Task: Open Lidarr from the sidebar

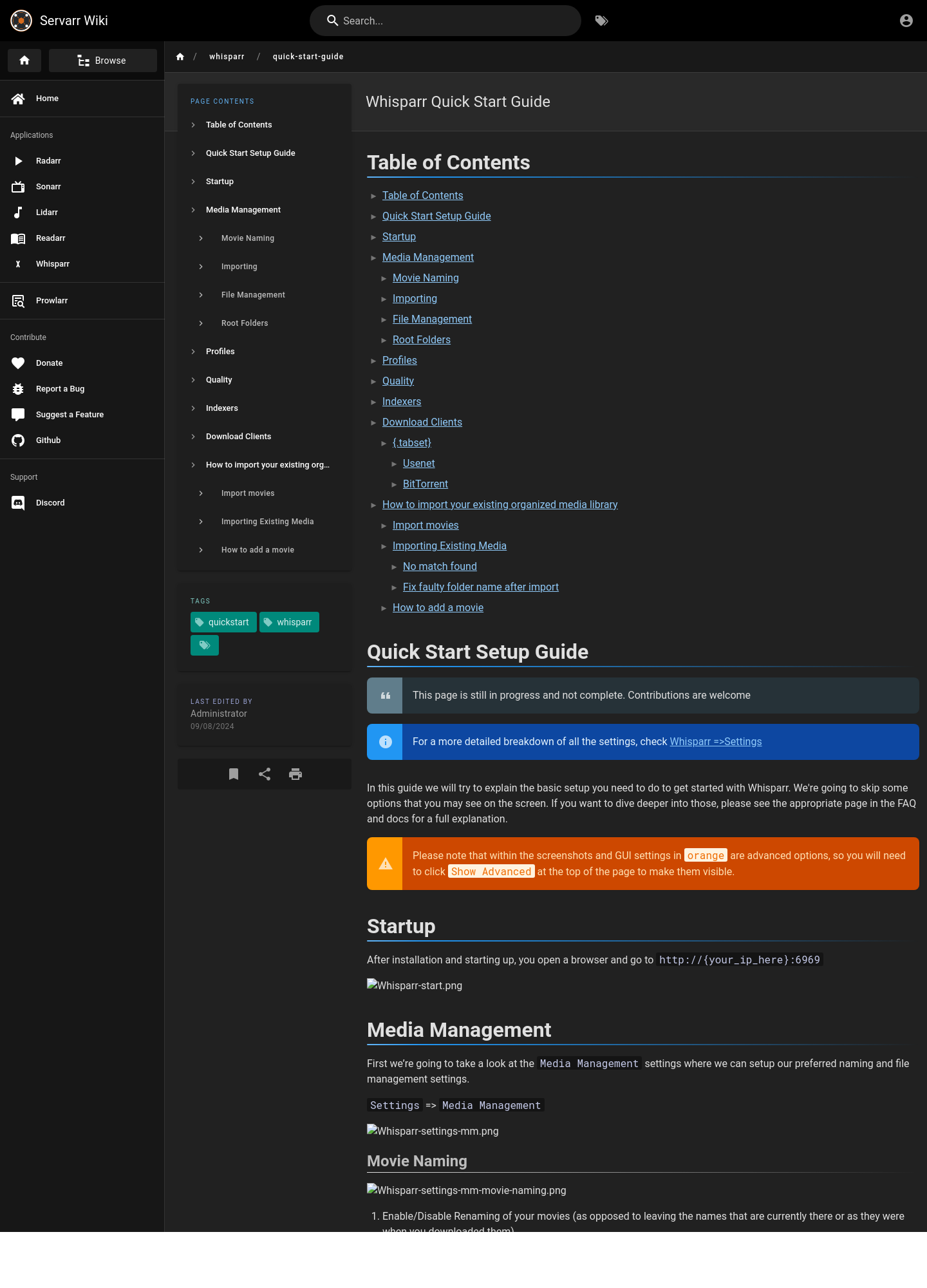Action: click(x=82, y=213)
